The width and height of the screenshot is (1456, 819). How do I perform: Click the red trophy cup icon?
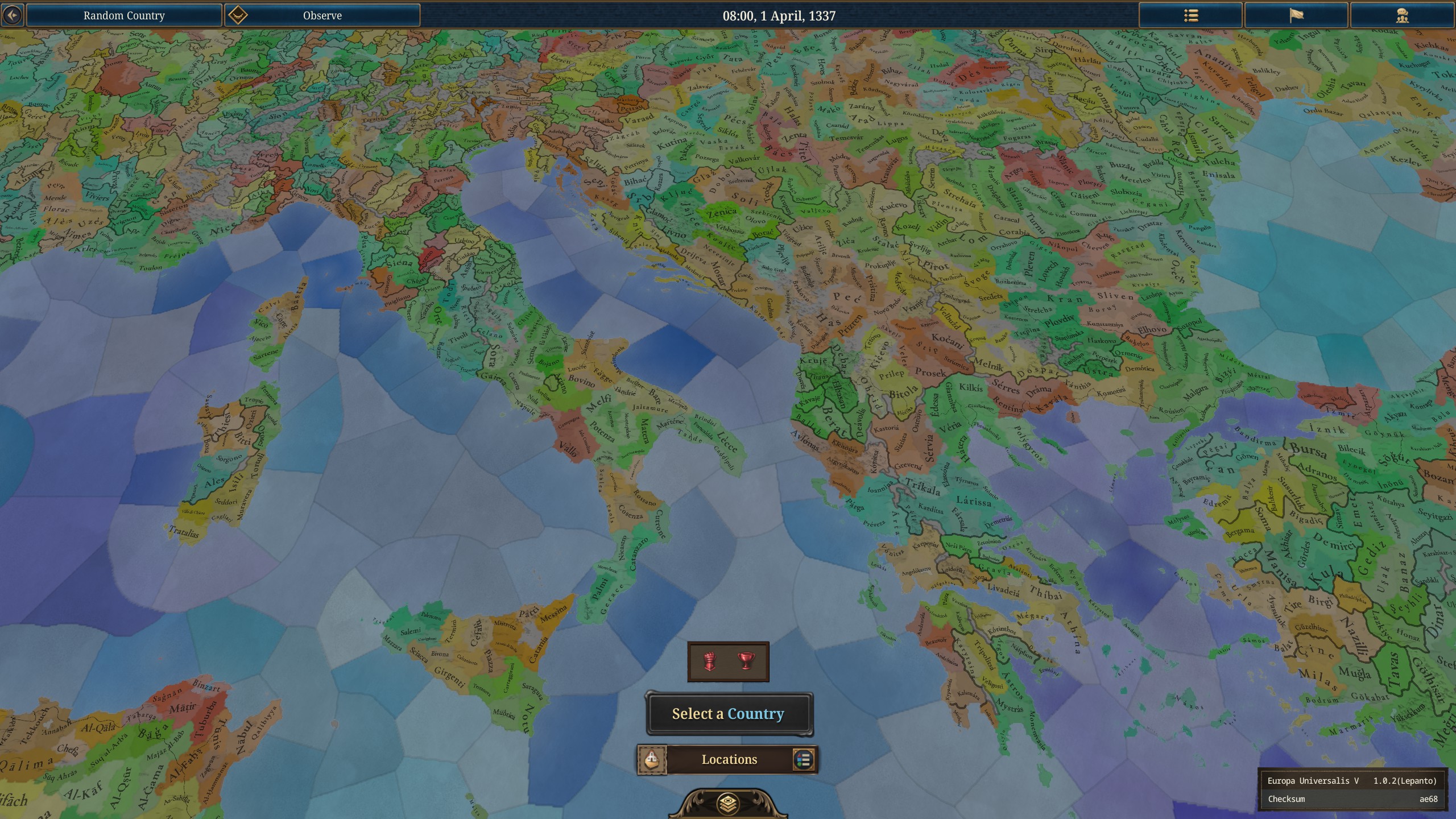point(745,661)
